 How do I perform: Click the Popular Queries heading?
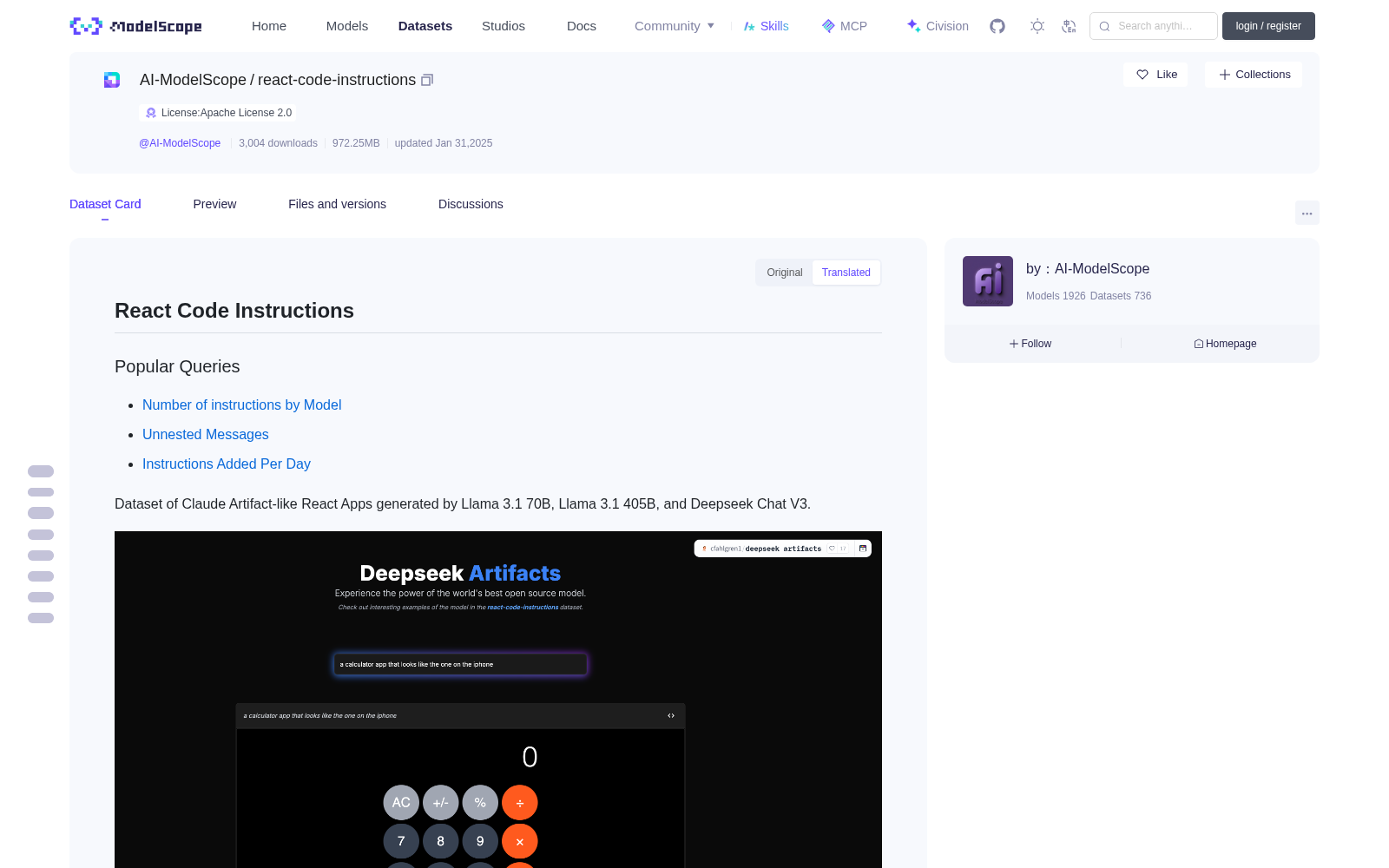click(177, 366)
